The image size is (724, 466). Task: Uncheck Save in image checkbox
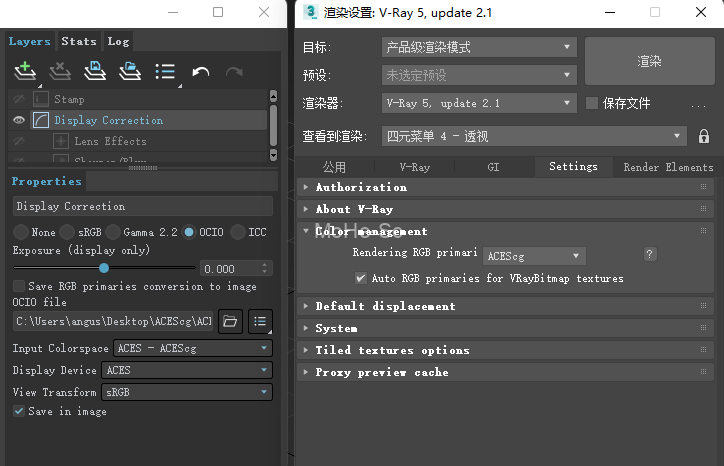(19, 411)
